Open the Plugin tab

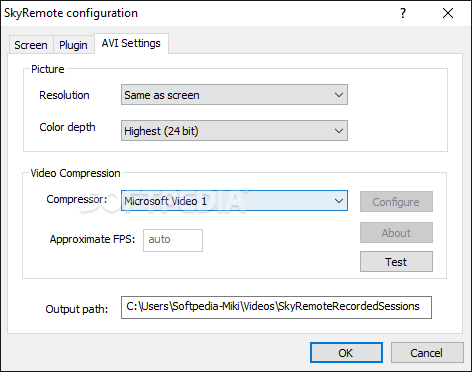coord(73,45)
